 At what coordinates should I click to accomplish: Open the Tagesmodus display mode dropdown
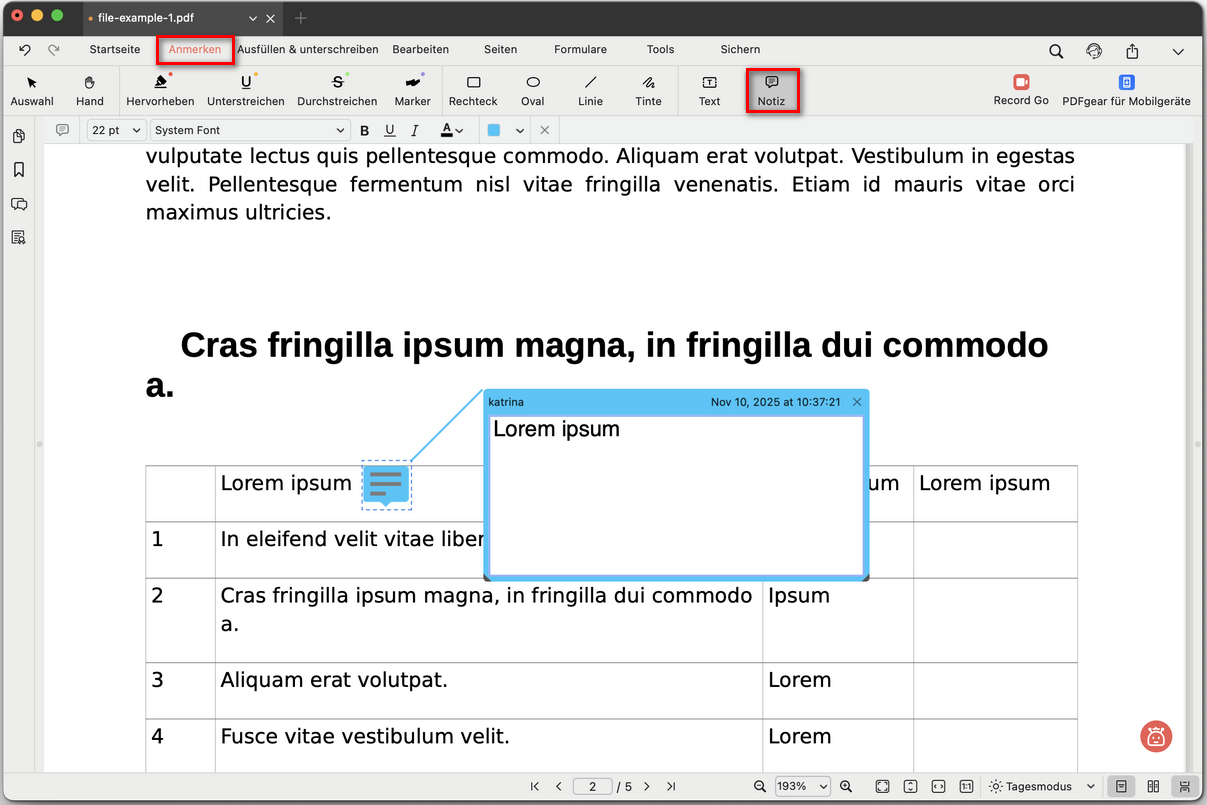point(1041,787)
